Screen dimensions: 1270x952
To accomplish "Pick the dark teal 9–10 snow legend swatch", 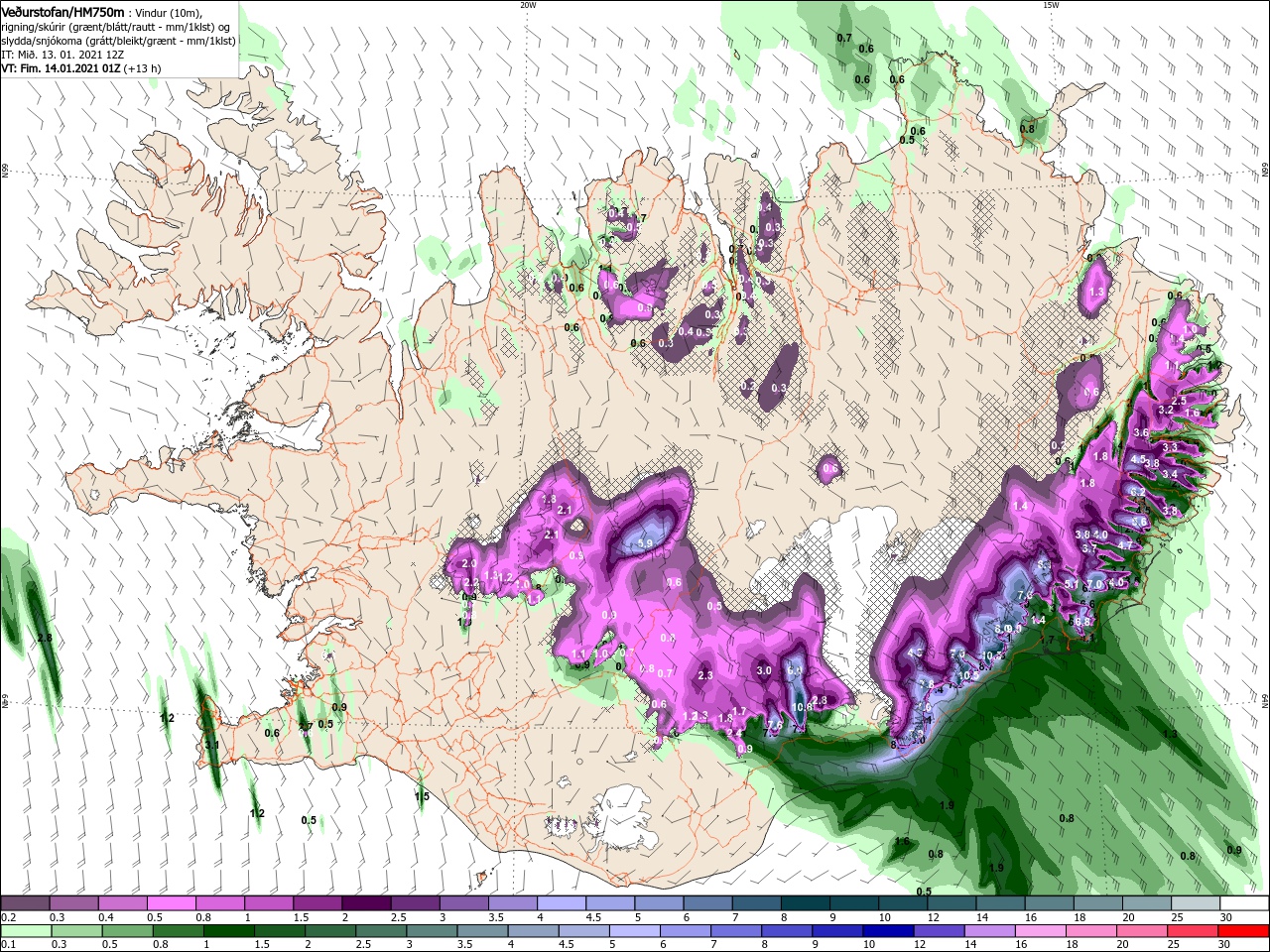I will (853, 903).
